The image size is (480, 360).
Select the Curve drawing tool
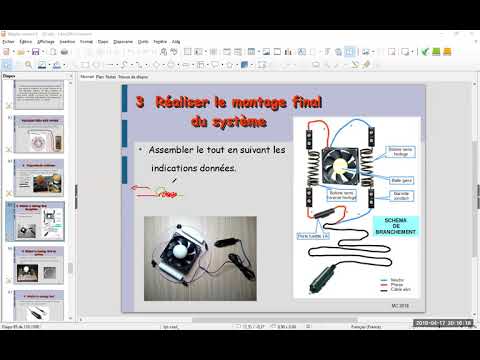point(124,65)
